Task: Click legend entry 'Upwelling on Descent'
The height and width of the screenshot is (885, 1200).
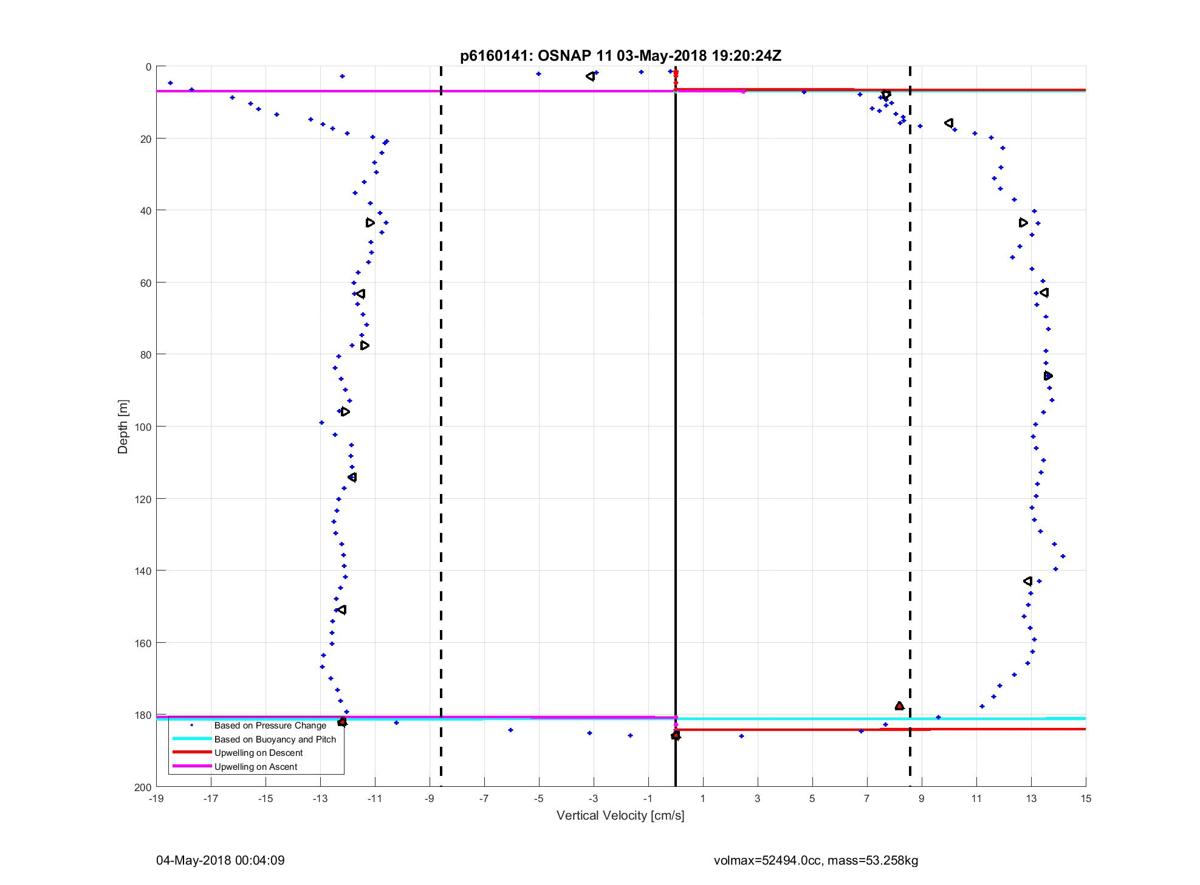Action: point(259,752)
